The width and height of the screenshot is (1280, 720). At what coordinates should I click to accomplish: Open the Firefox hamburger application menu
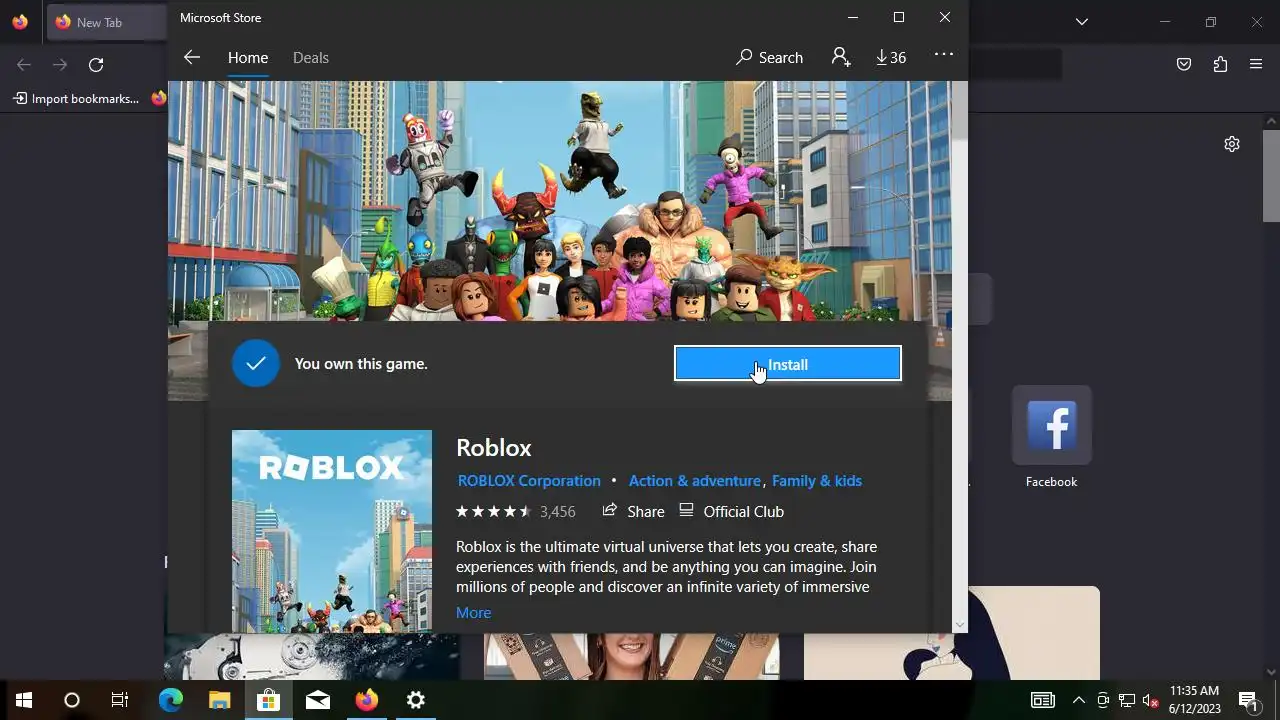coord(1256,65)
